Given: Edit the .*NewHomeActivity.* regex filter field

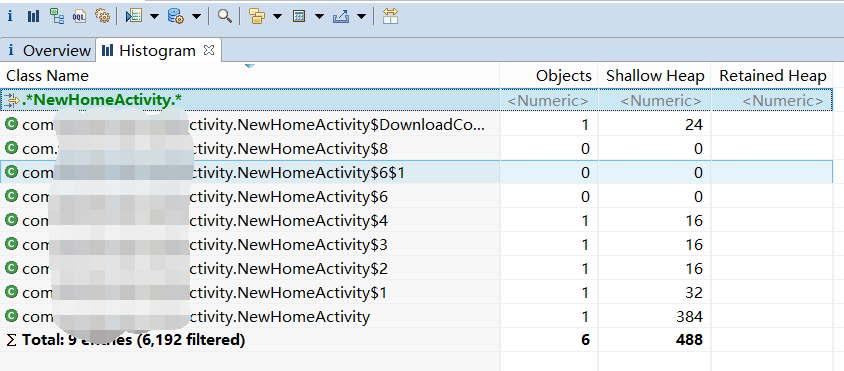Looking at the screenshot, I should (x=250, y=100).
